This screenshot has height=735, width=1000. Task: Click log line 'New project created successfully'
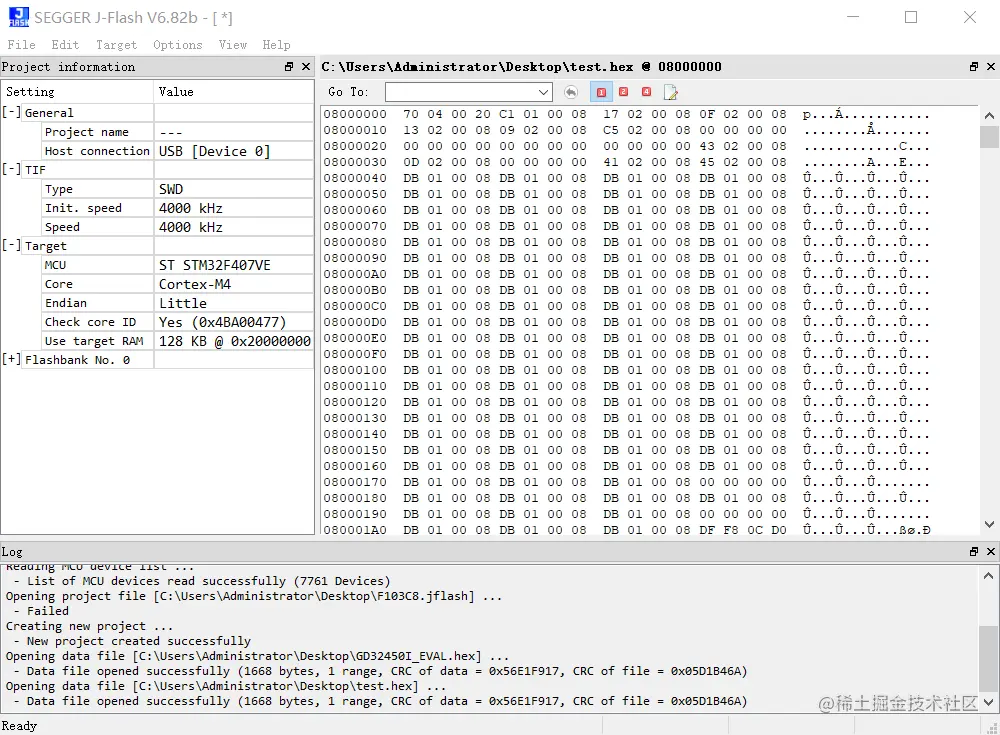[138, 641]
